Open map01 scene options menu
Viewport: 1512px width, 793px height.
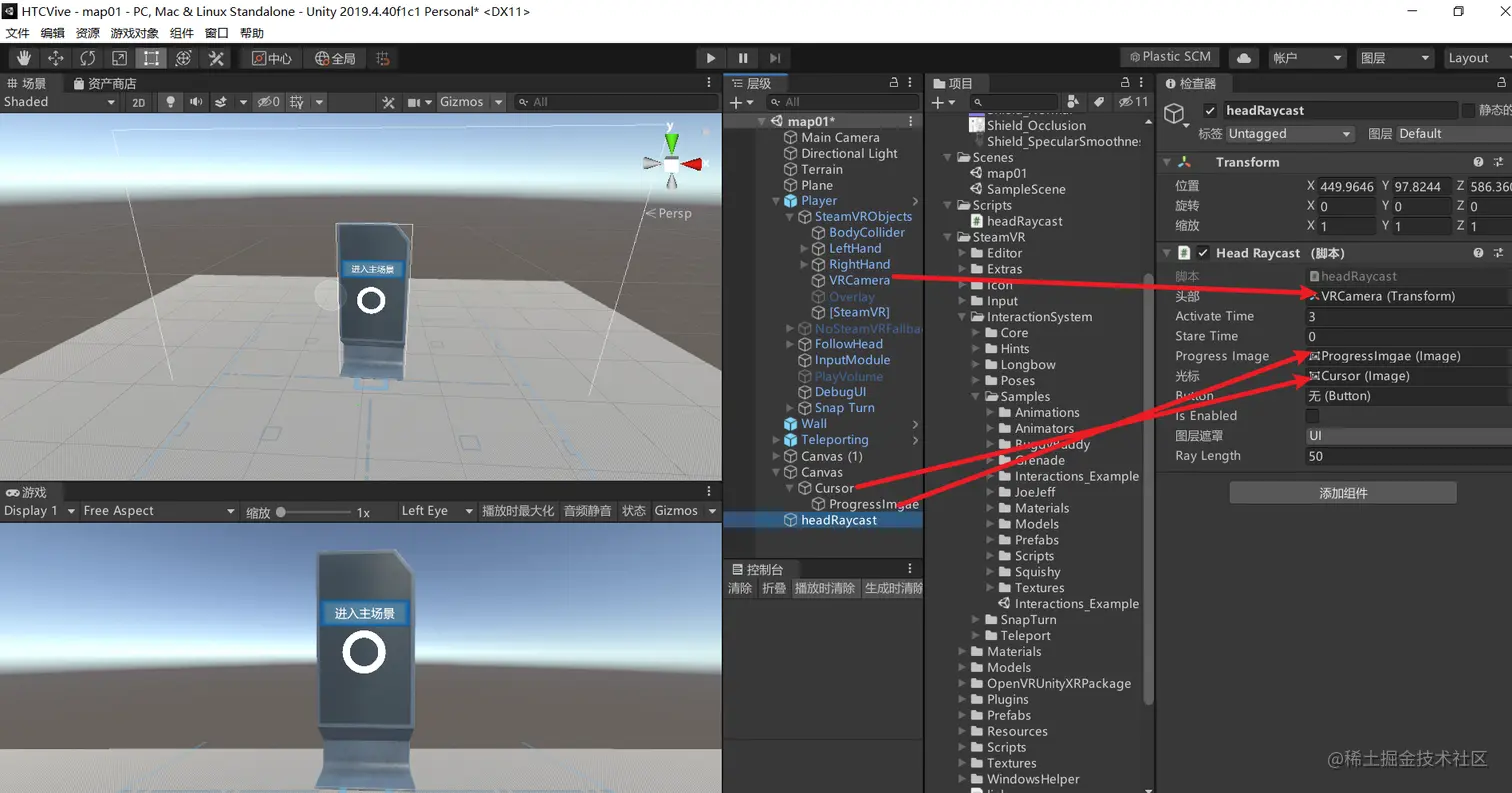point(910,121)
